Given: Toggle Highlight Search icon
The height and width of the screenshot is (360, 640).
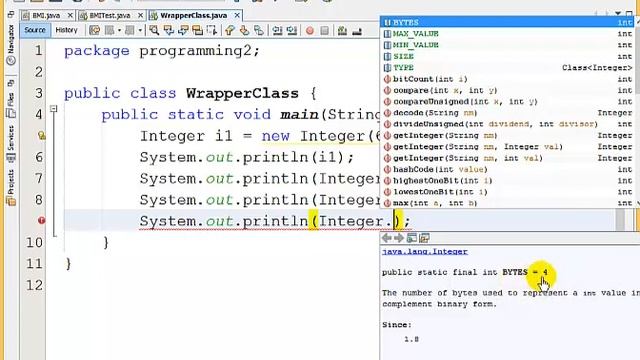Looking at the screenshot, I should pos(198,30).
